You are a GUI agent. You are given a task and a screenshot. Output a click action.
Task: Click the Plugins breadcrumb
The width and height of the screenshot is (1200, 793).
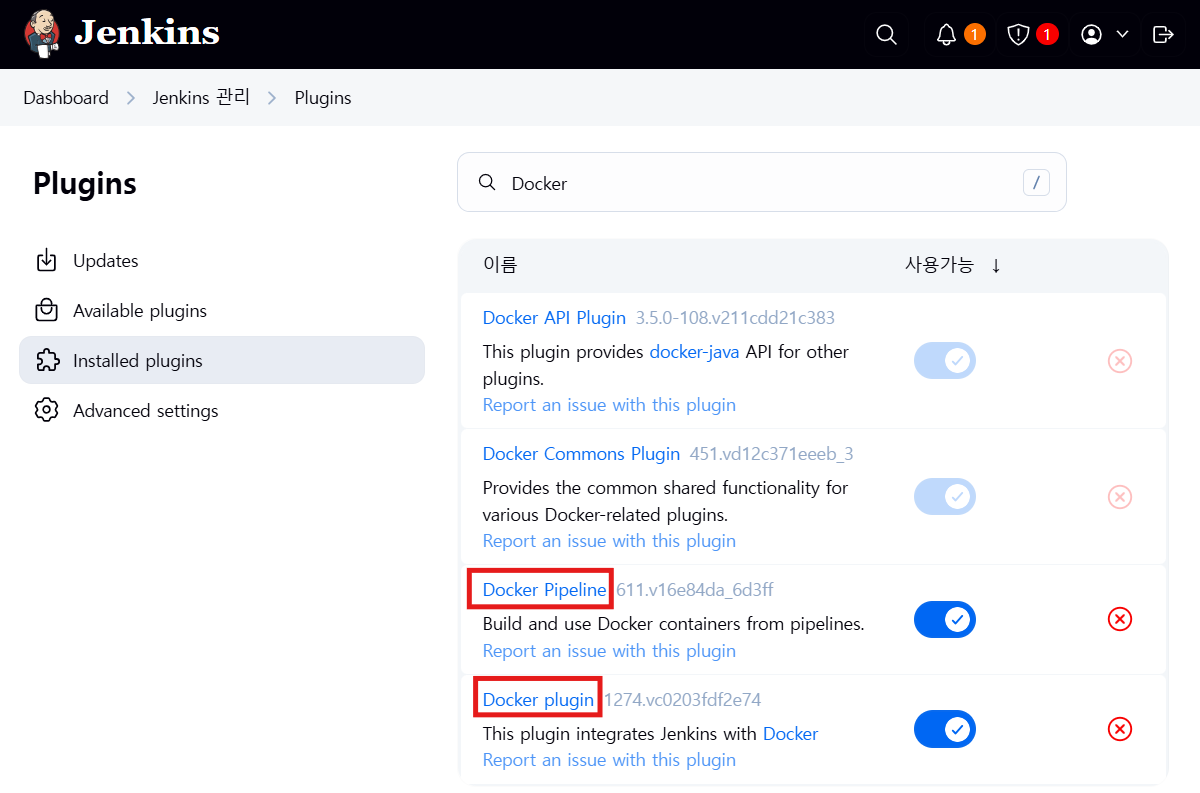tap(323, 98)
